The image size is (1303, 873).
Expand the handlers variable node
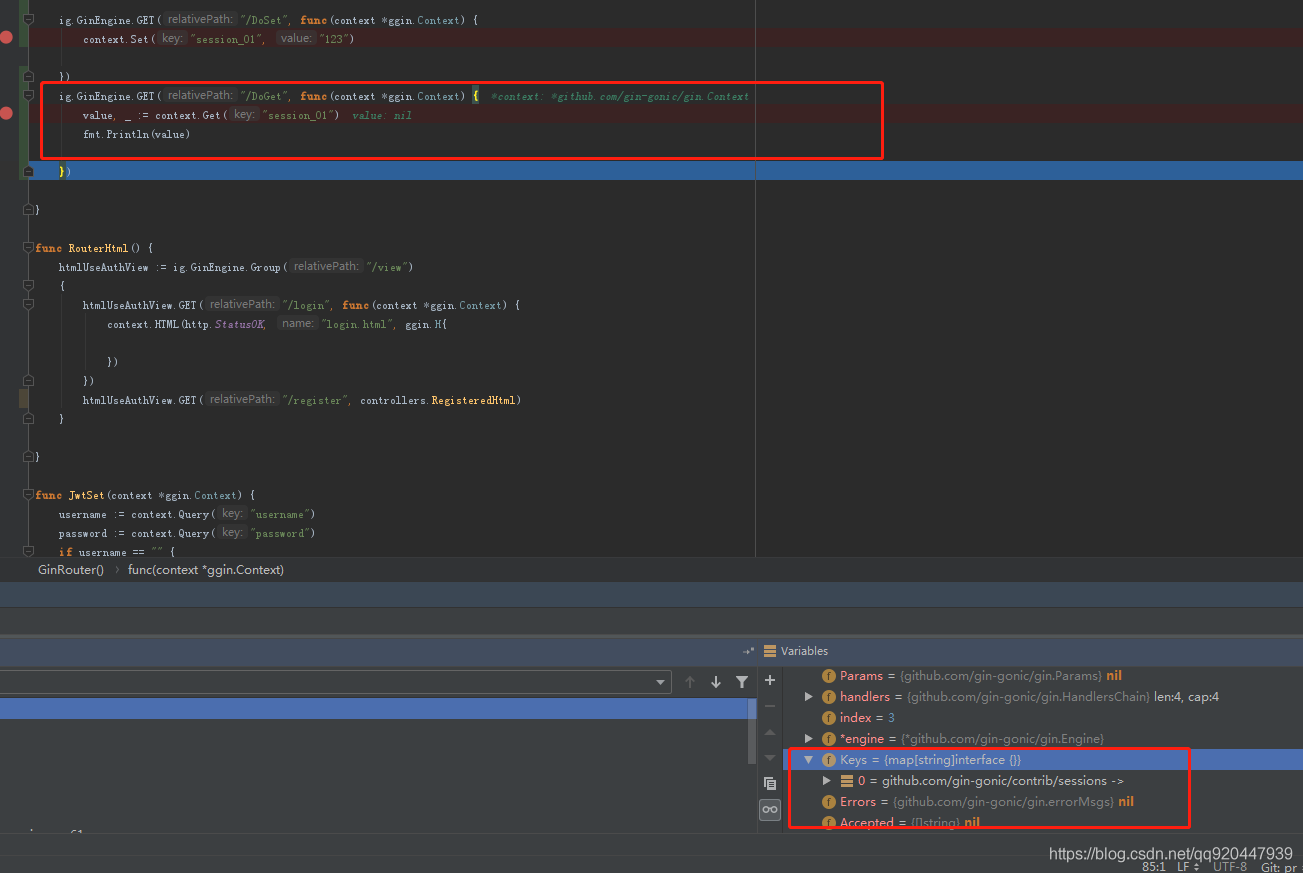[809, 697]
